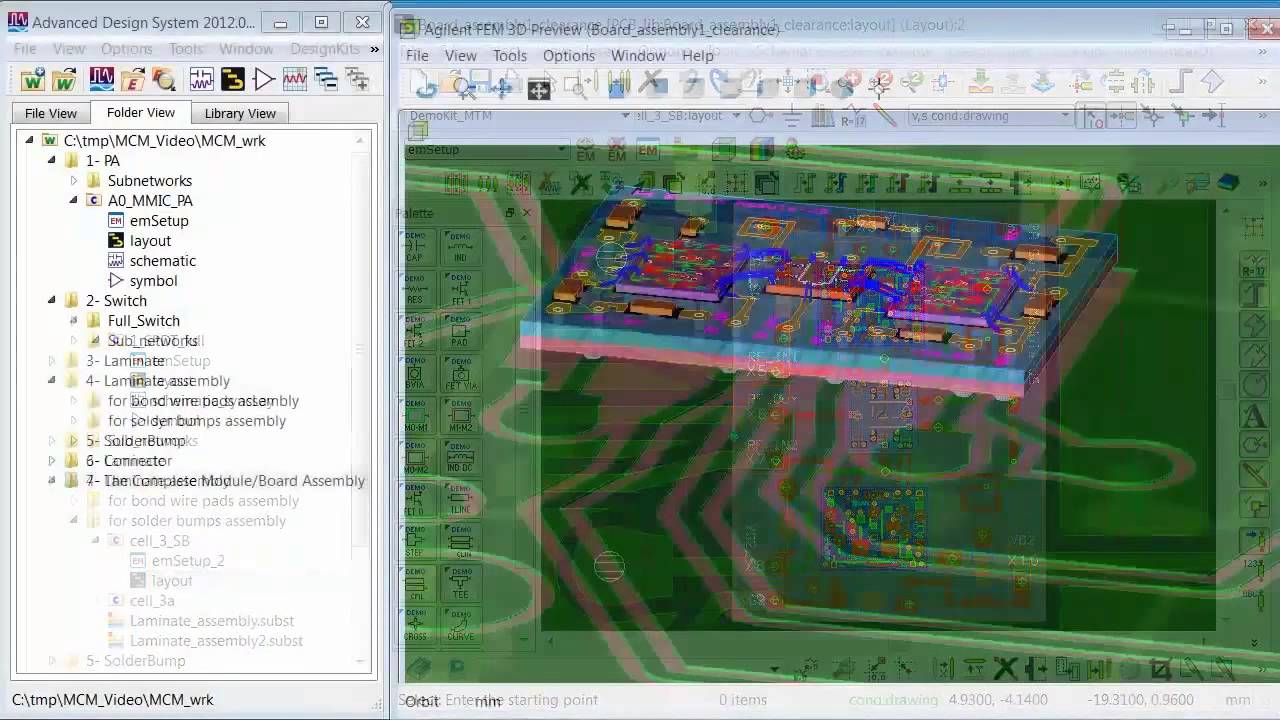Select emSetup under A0_MMIC_PA
Viewport: 1280px width, 720px height.
(x=159, y=221)
